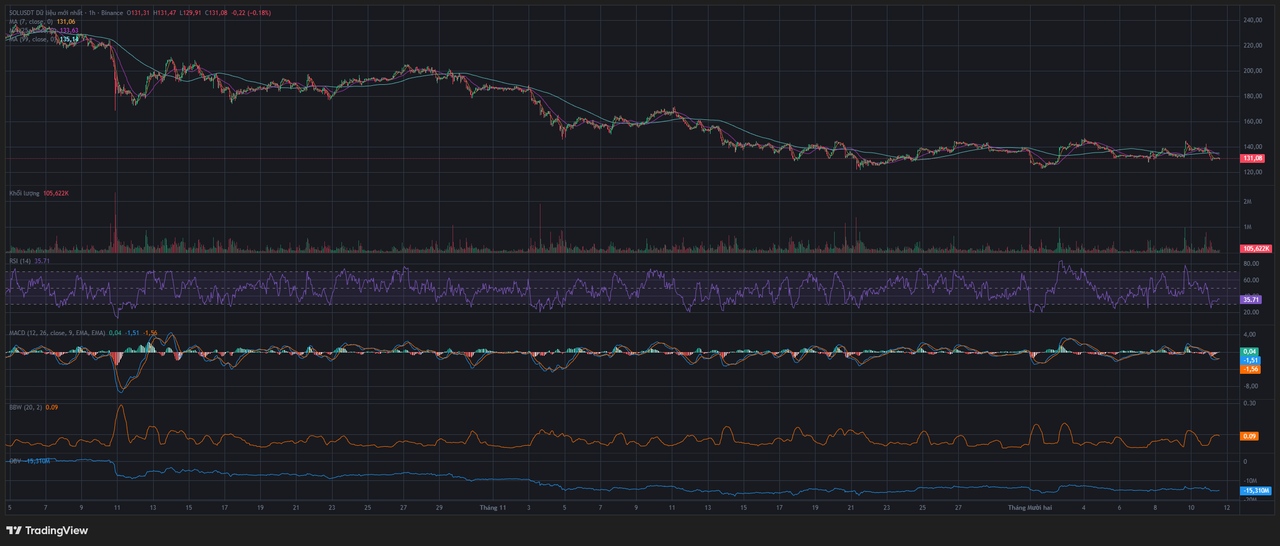Click the 120,00 price axis level

click(x=1253, y=172)
